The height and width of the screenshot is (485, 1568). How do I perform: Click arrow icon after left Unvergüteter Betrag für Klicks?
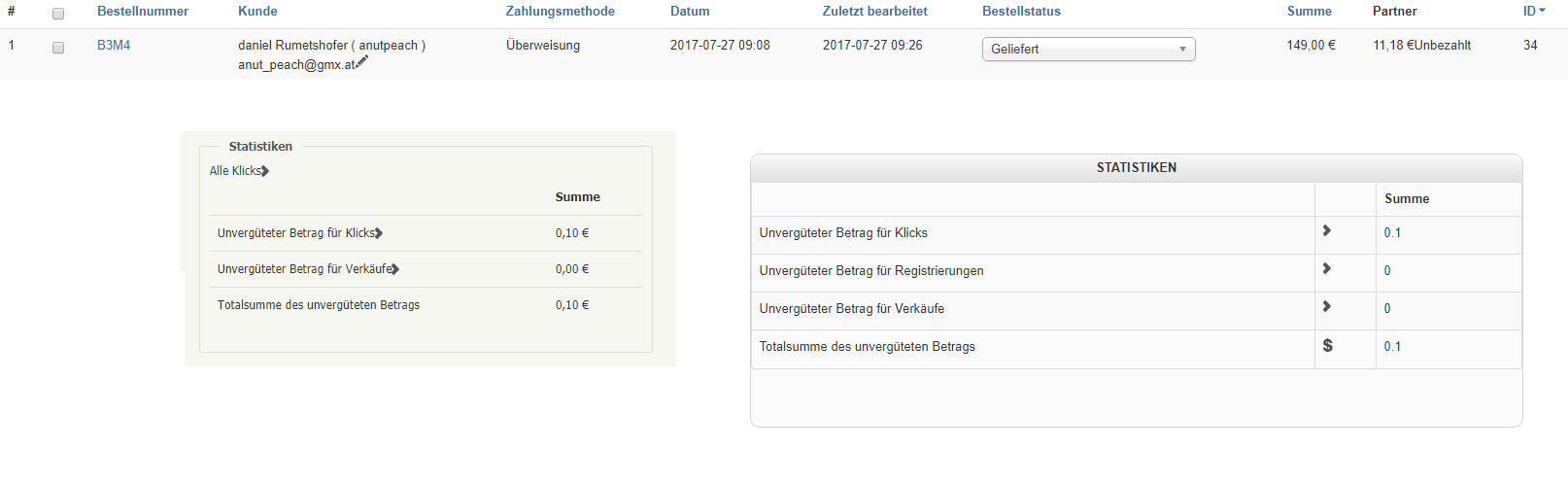pyautogui.click(x=379, y=233)
